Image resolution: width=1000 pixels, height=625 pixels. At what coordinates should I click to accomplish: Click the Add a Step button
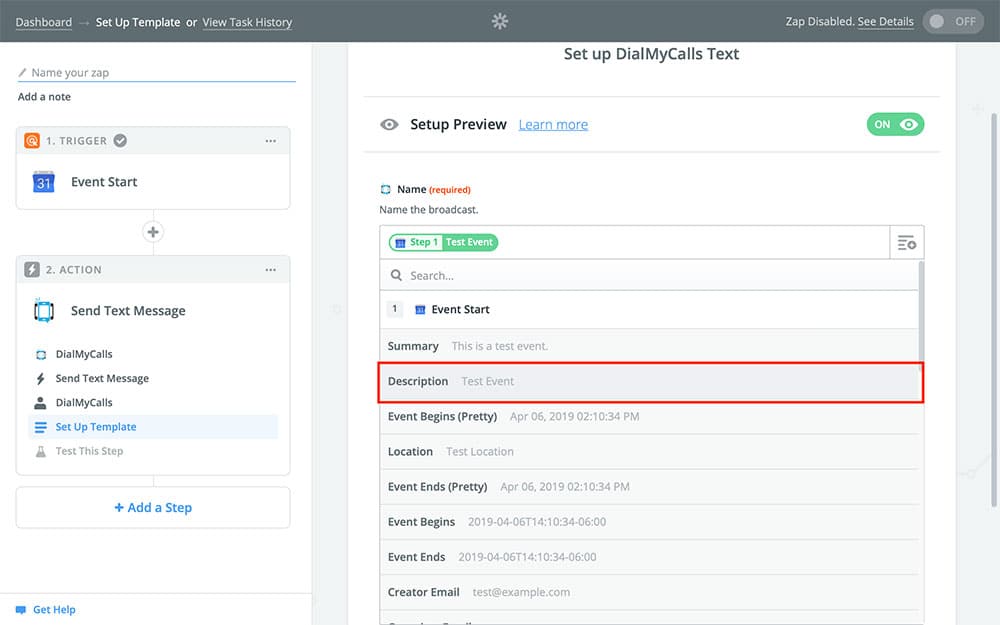153,508
